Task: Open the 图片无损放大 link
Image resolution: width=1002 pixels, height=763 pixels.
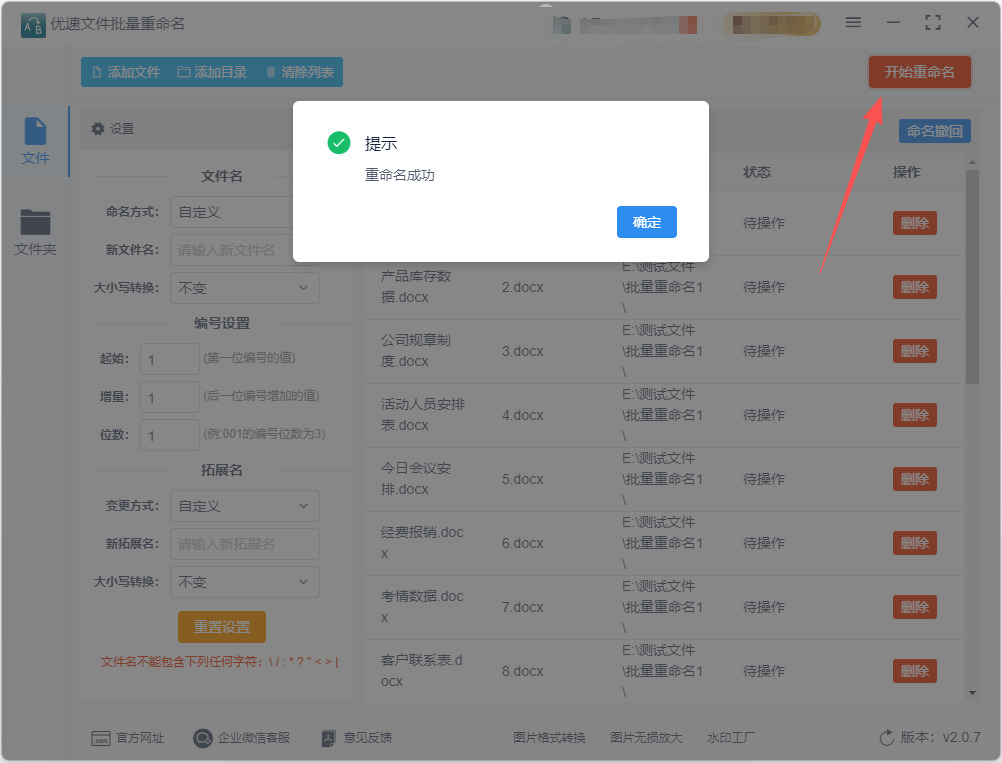Action: [x=646, y=737]
